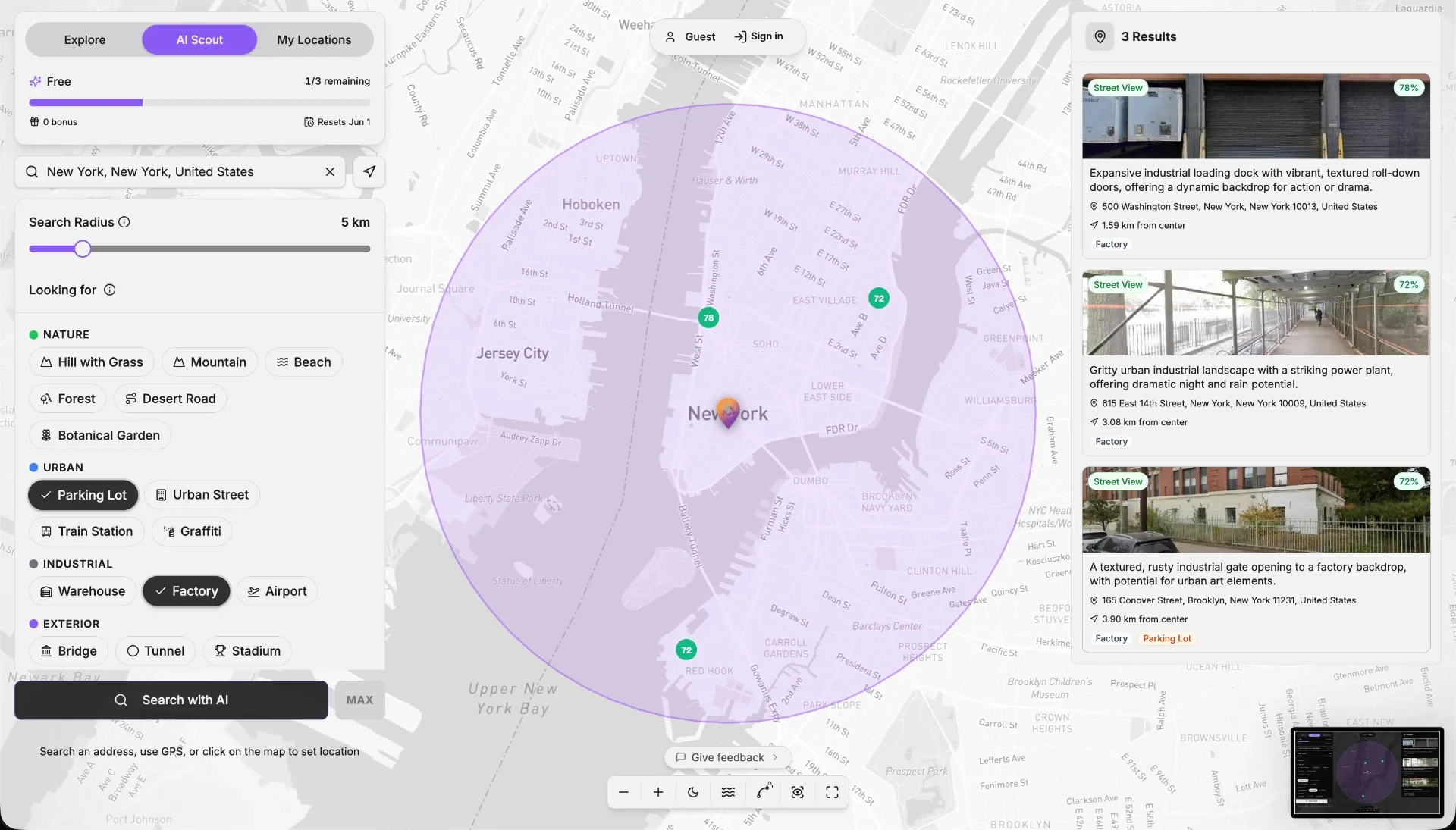This screenshot has height=830, width=1456.
Task: Zoom out the map with minus icon
Action: [x=623, y=792]
